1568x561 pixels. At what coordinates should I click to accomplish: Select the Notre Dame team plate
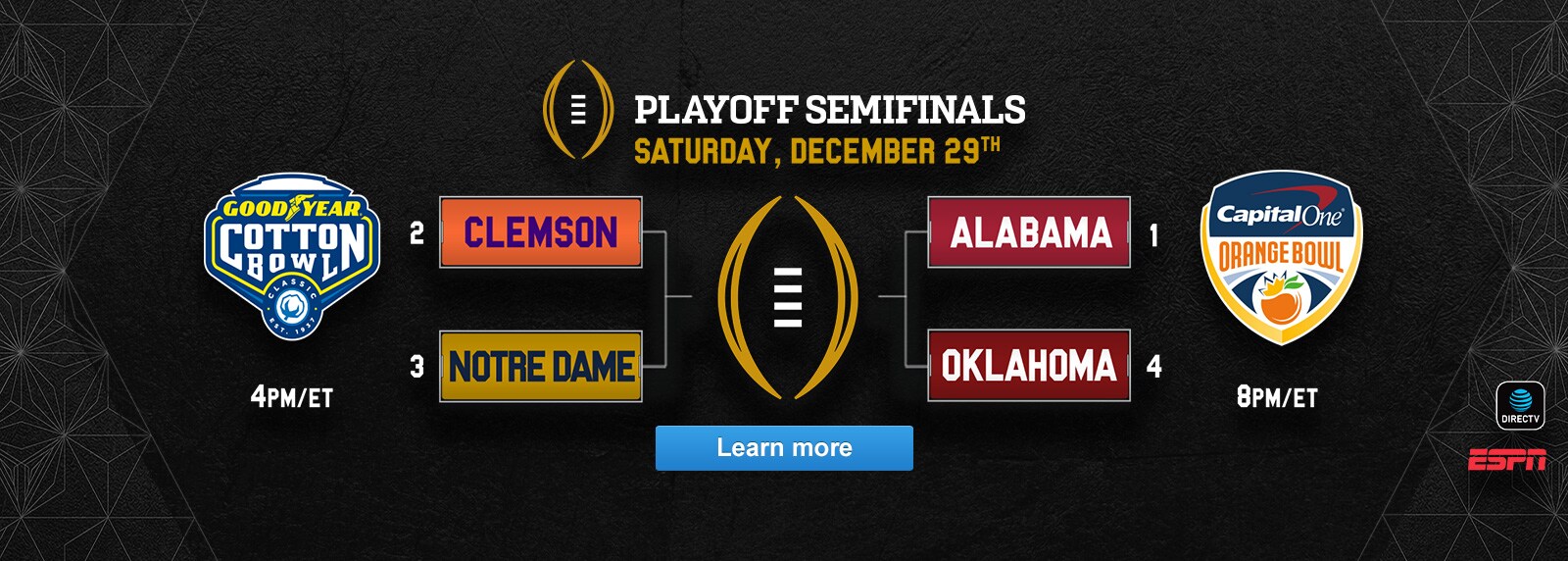click(x=541, y=367)
